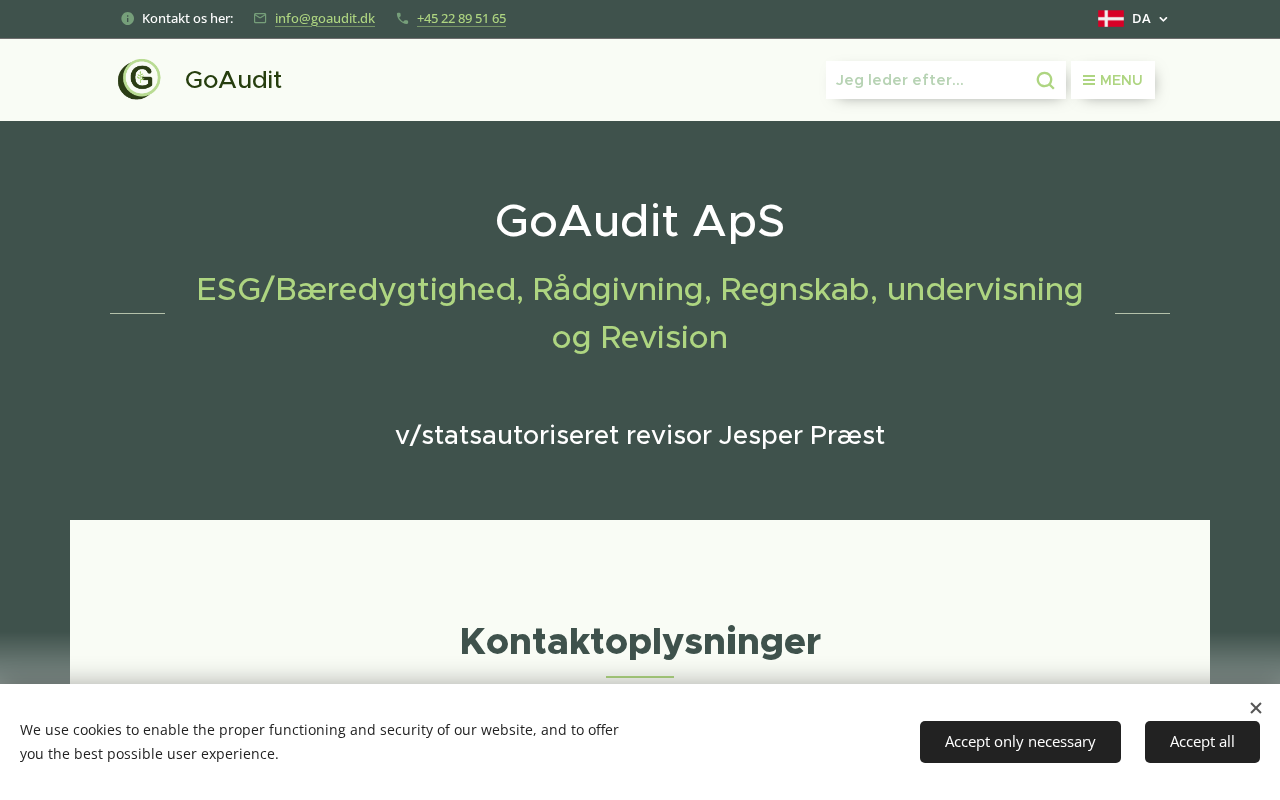Go to GoAudit home title link
The width and height of the screenshot is (1280, 800).
(233, 80)
